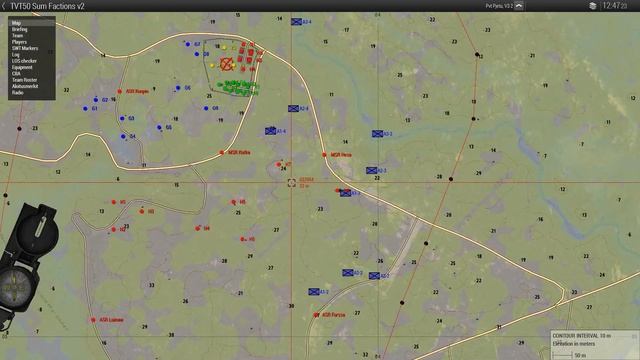Open the Map entry in side menu

pos(32,23)
